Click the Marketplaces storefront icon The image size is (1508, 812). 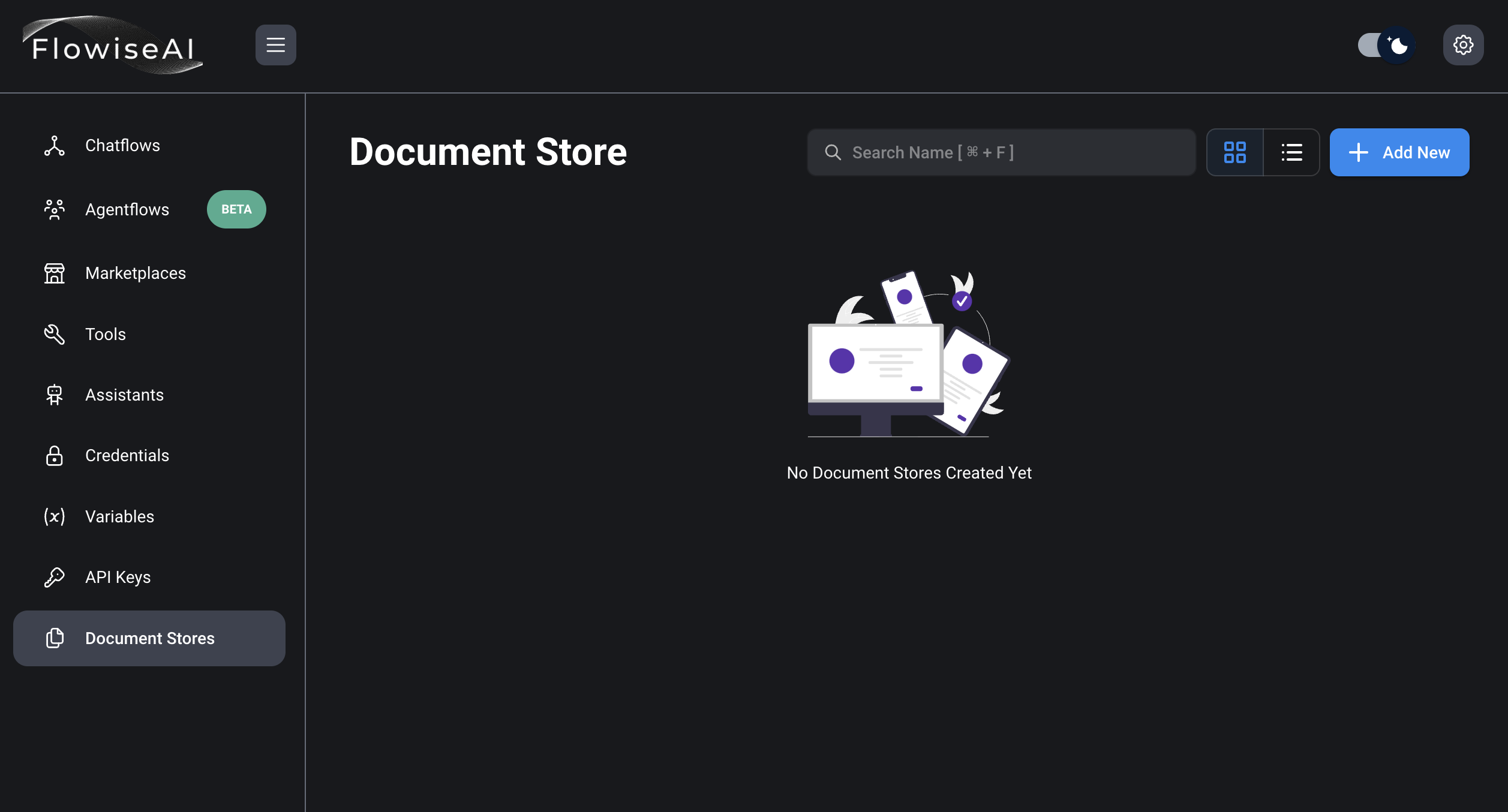pyautogui.click(x=54, y=273)
